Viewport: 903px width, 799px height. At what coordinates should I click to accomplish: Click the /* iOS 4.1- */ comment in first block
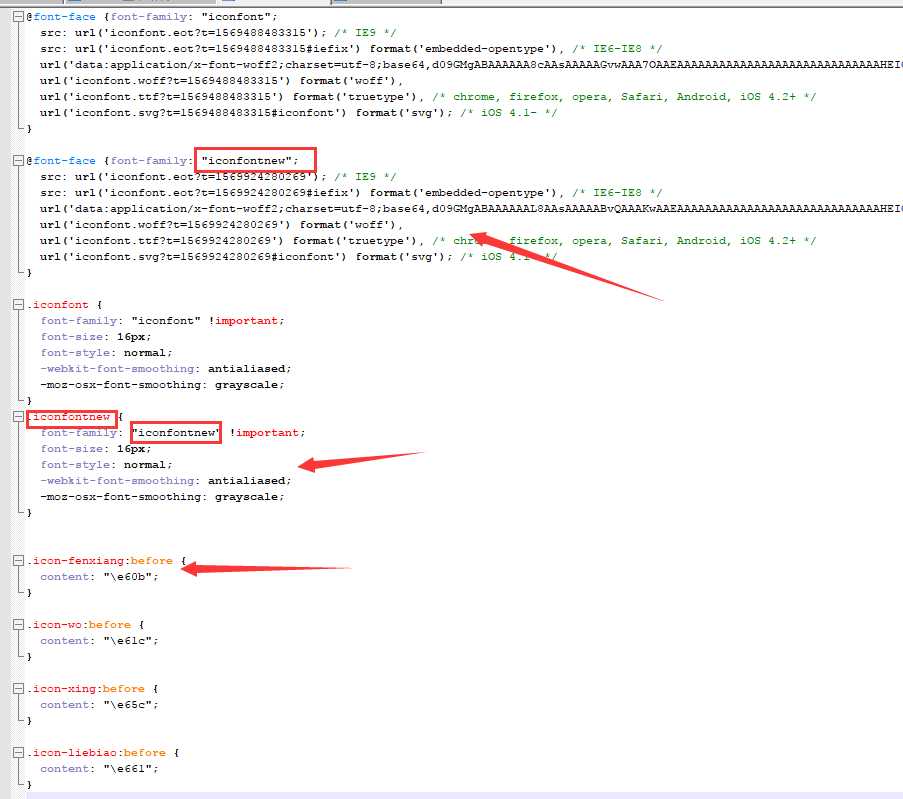coord(509,113)
